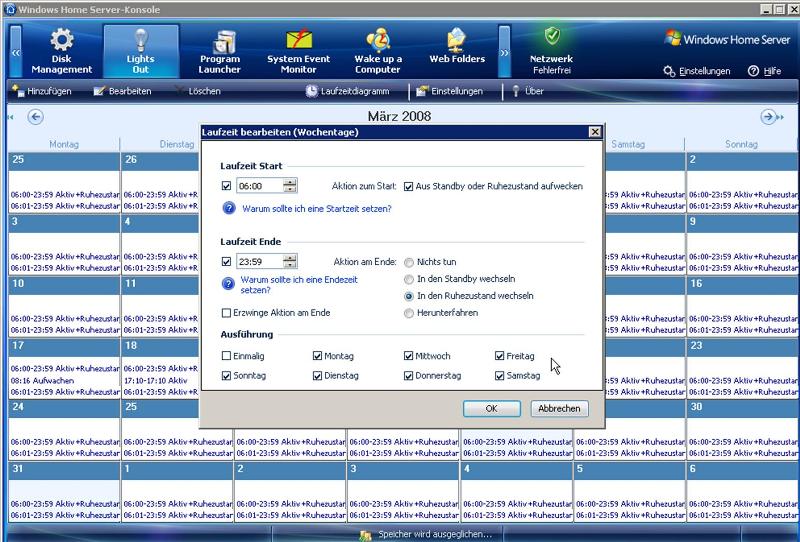Click the day 31 header in calendar
The image size is (800, 542).
64,469
